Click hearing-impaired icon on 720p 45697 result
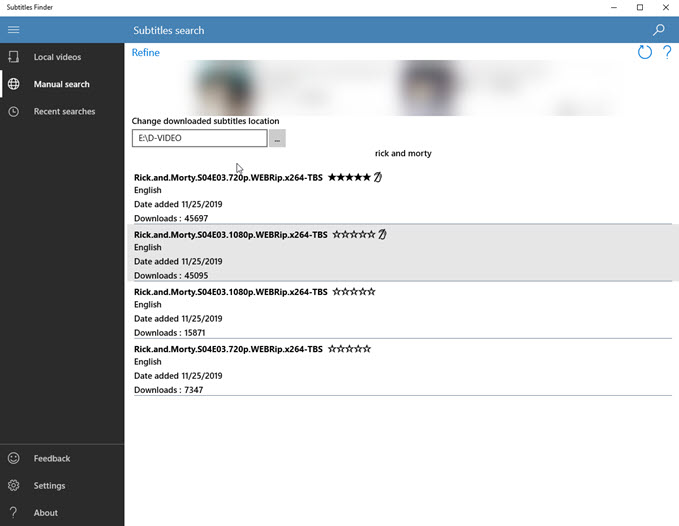Image resolution: width=679 pixels, height=526 pixels. 378,177
